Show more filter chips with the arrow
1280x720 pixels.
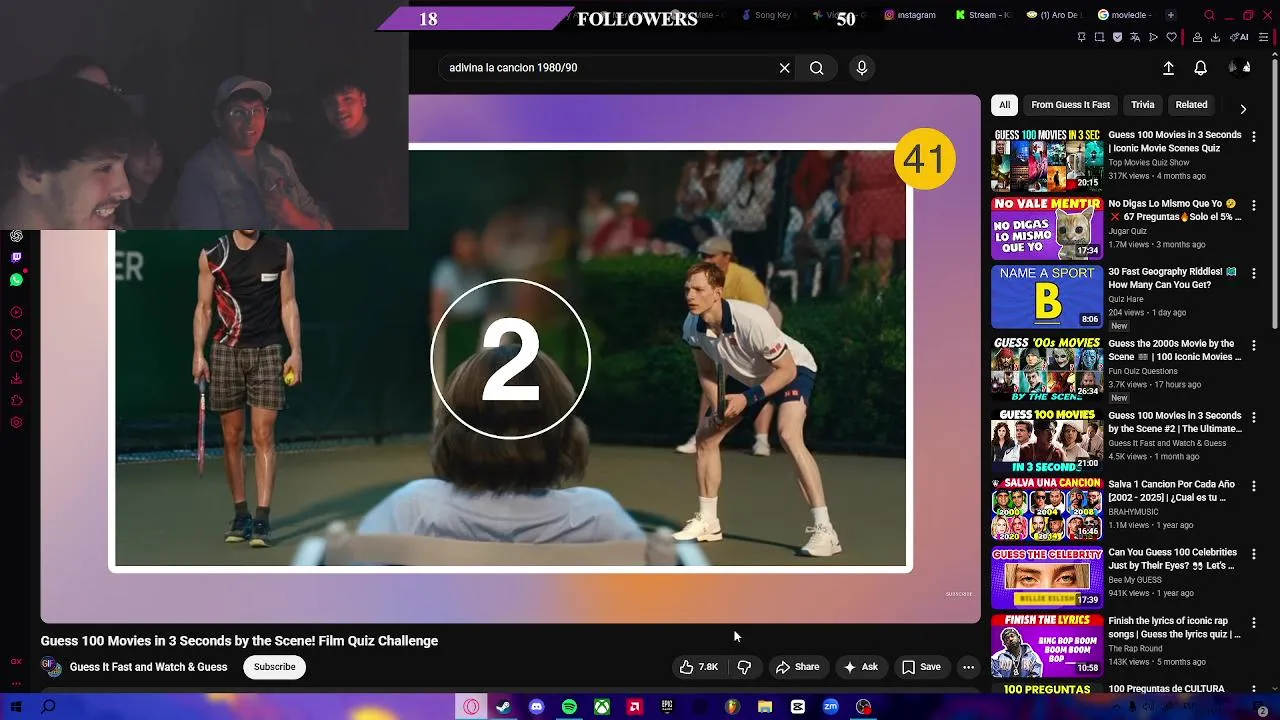coord(1243,109)
